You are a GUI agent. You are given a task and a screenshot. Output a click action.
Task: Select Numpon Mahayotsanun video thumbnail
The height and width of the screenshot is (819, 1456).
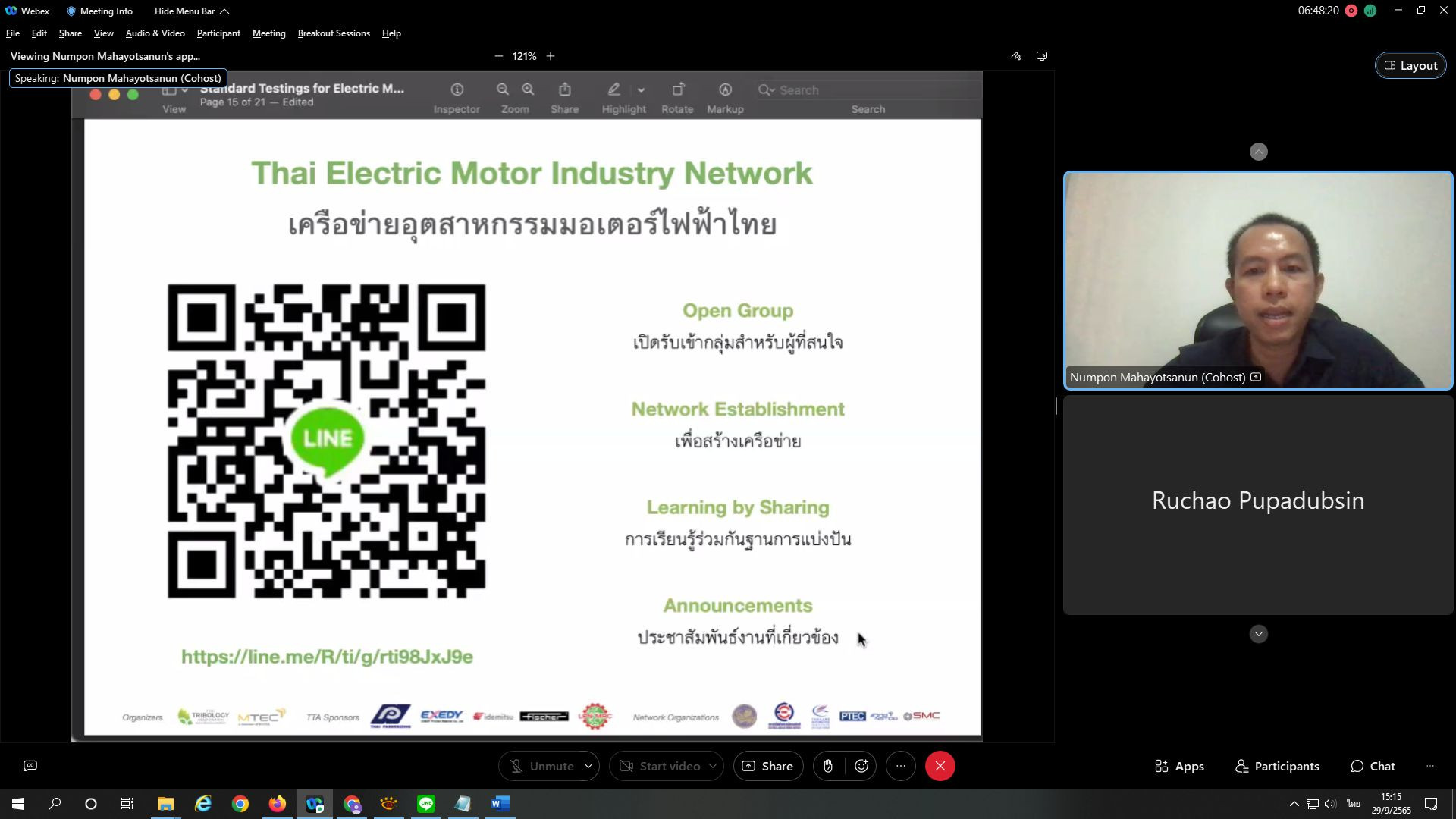click(x=1258, y=281)
